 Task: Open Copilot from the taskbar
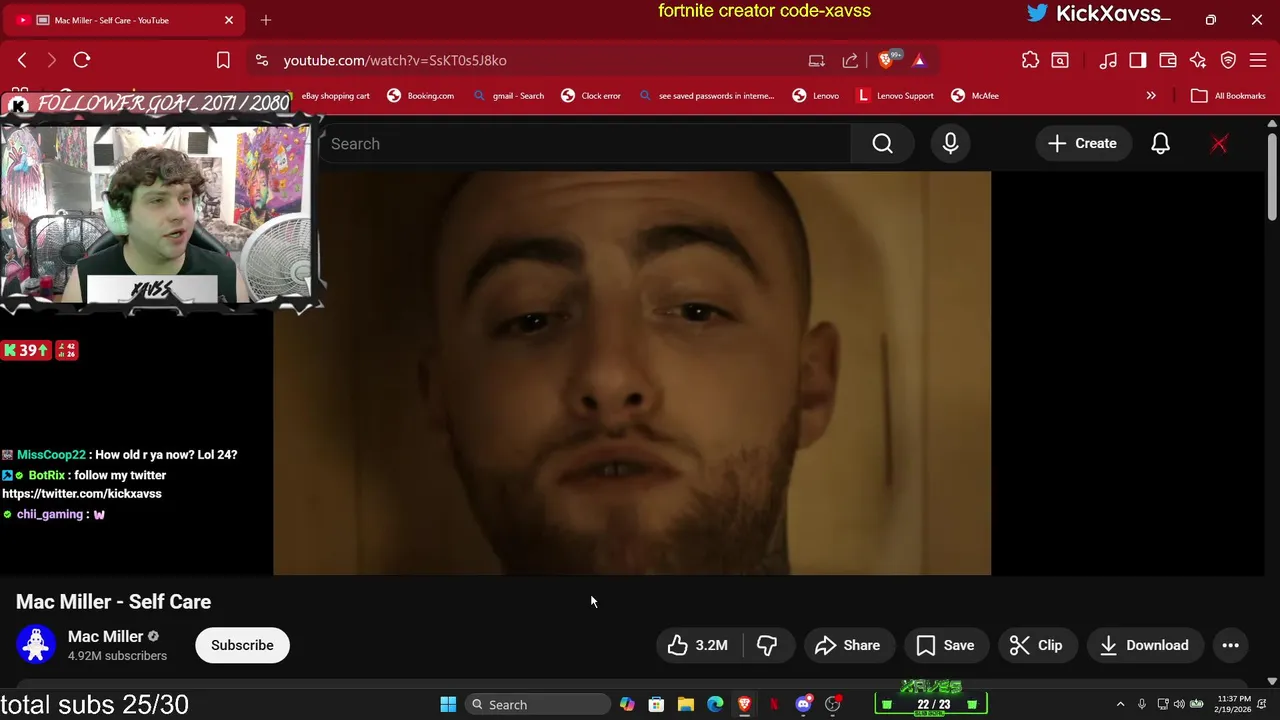pyautogui.click(x=627, y=704)
